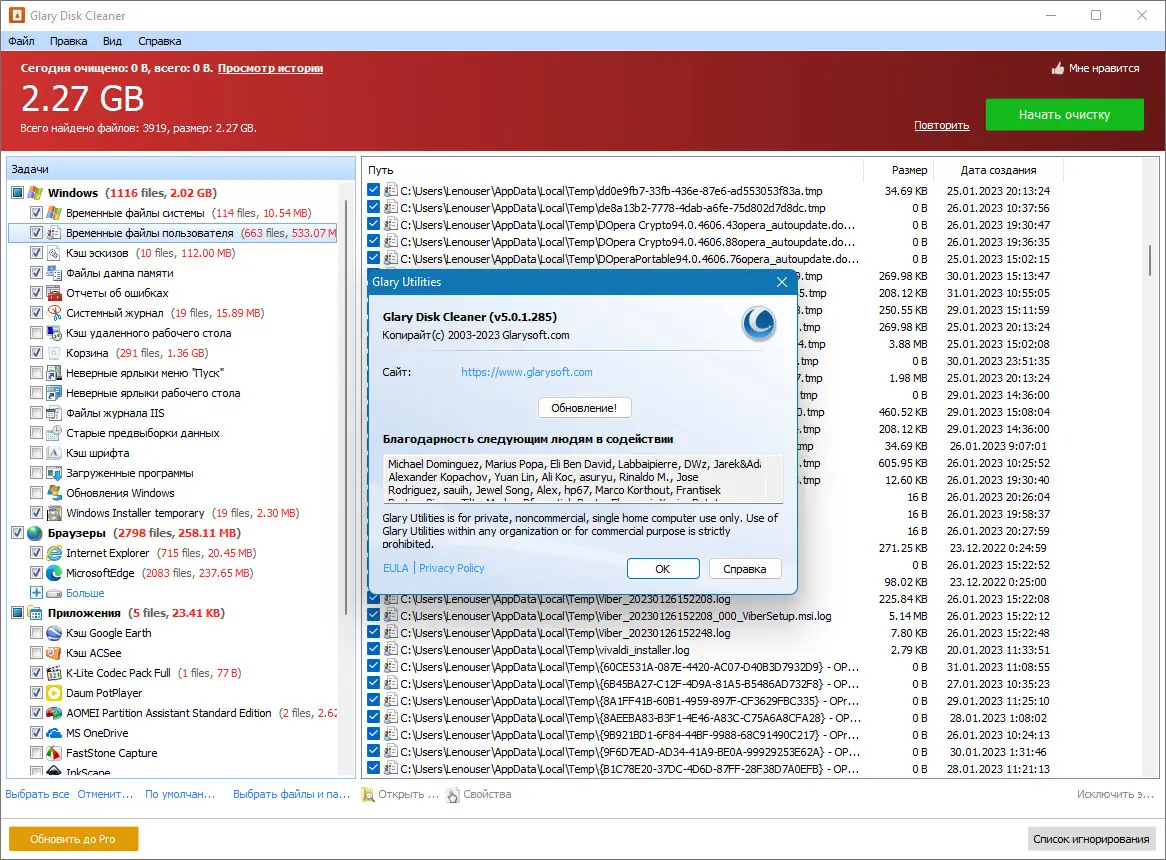Viewport: 1166px width, 860px height.
Task: Open the Правка menu
Action: pos(68,42)
